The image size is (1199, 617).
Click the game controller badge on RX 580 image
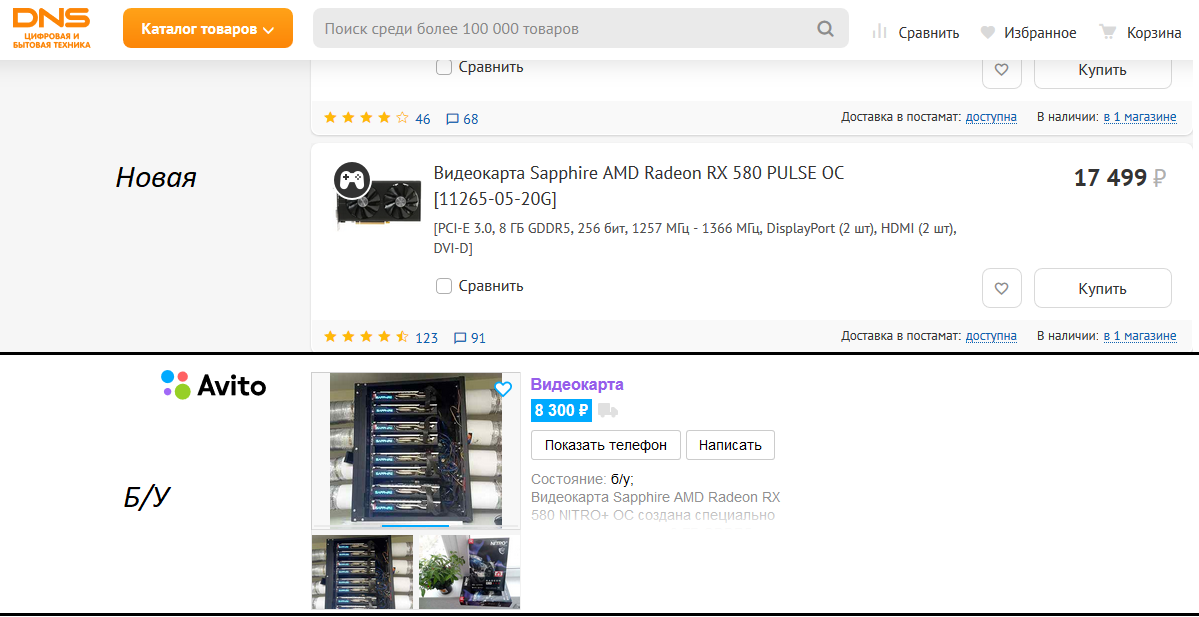[x=352, y=180]
